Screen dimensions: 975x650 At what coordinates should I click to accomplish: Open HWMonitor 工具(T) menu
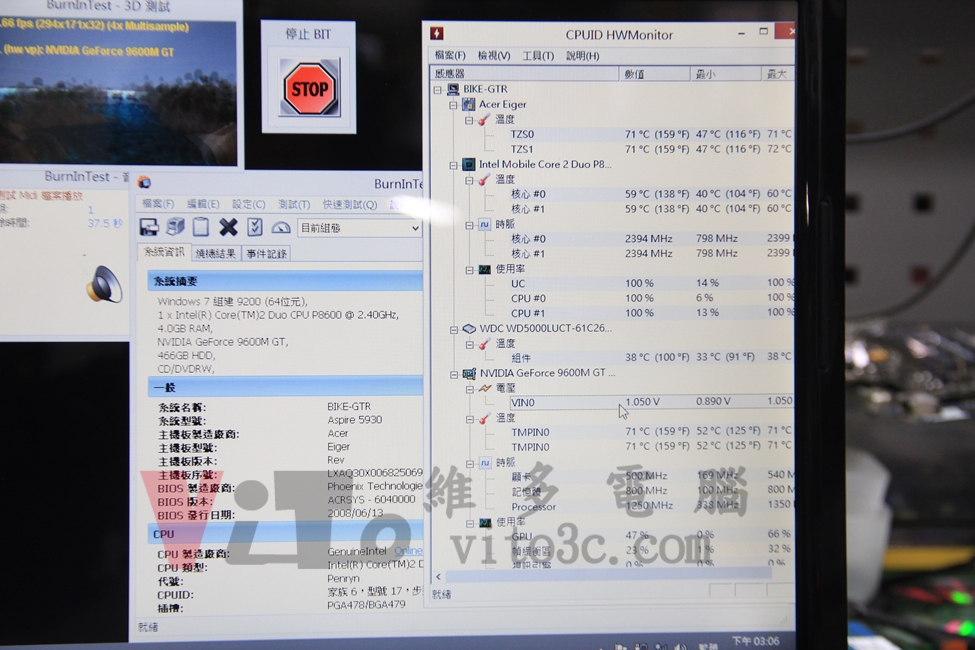click(x=538, y=55)
